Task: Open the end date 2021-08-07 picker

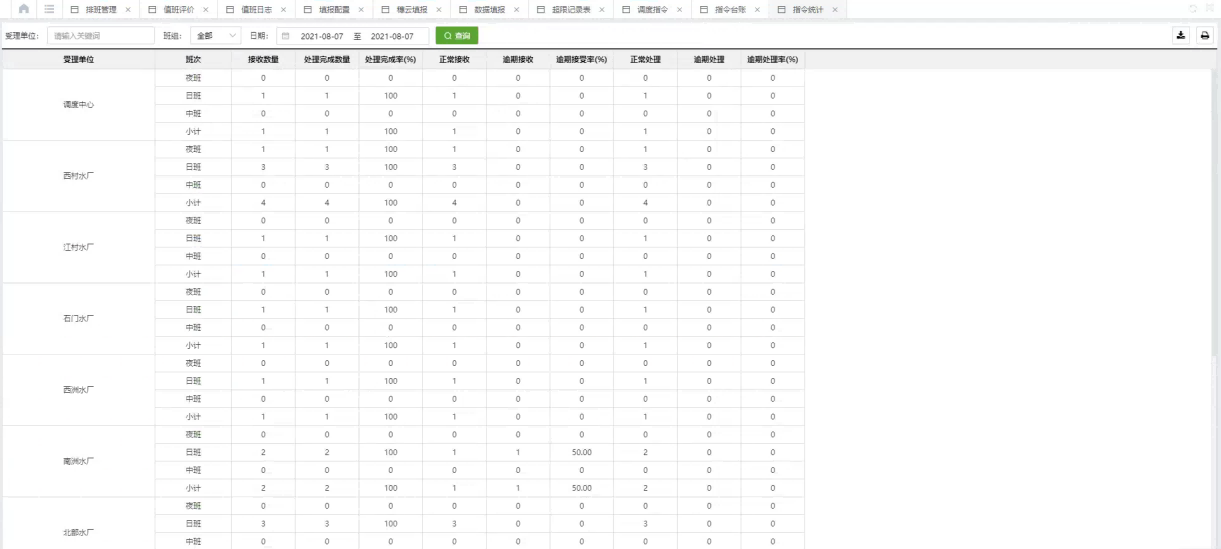Action: click(x=392, y=36)
